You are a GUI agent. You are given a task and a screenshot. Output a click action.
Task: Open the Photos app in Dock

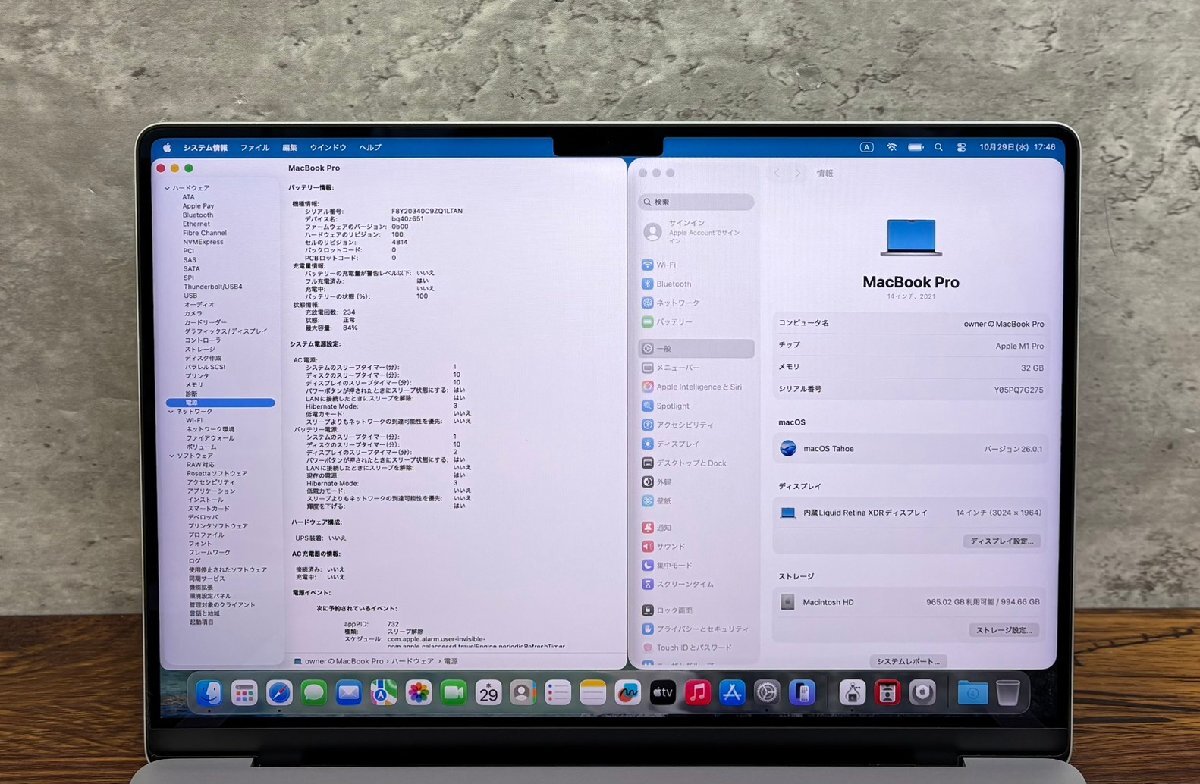pos(419,693)
